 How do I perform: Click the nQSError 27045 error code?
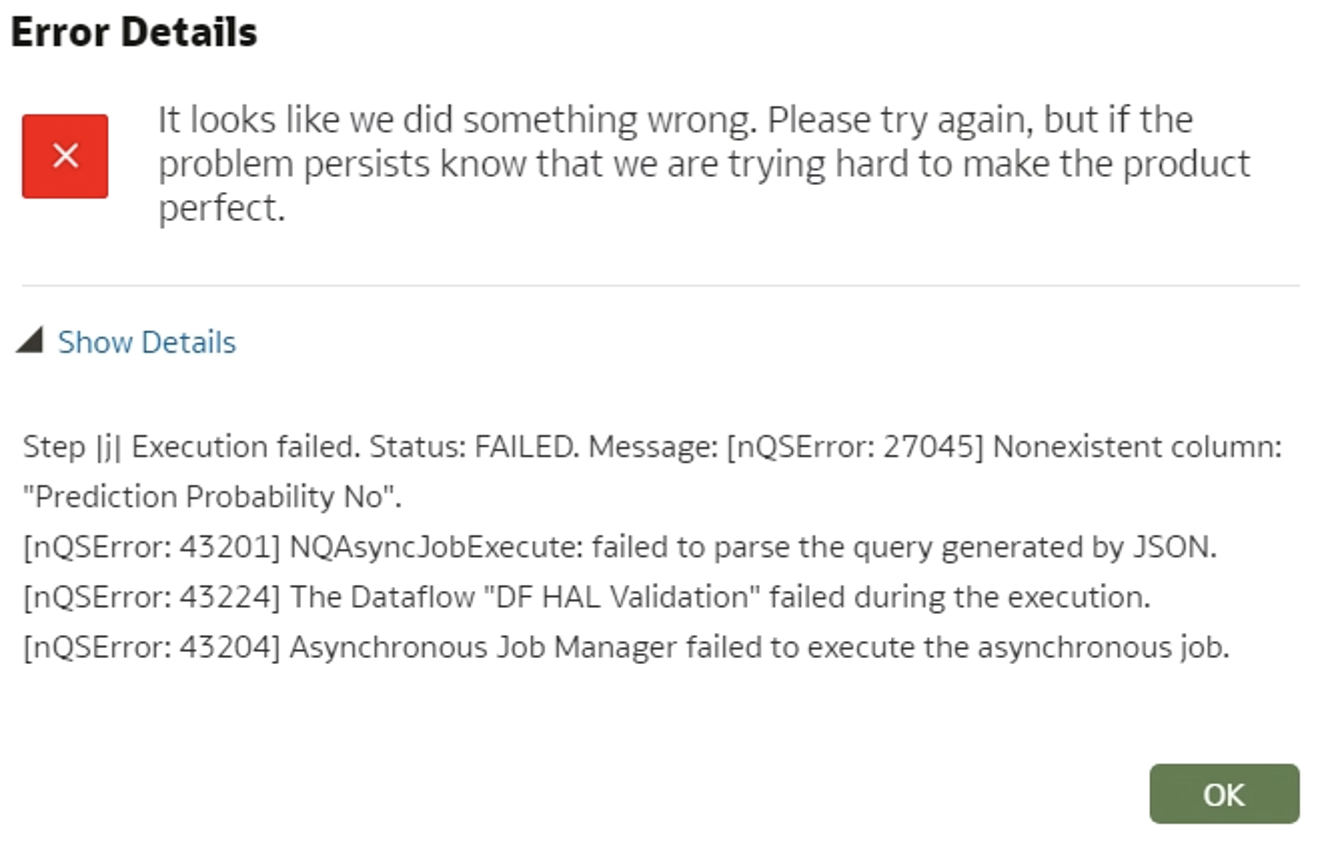click(855, 447)
